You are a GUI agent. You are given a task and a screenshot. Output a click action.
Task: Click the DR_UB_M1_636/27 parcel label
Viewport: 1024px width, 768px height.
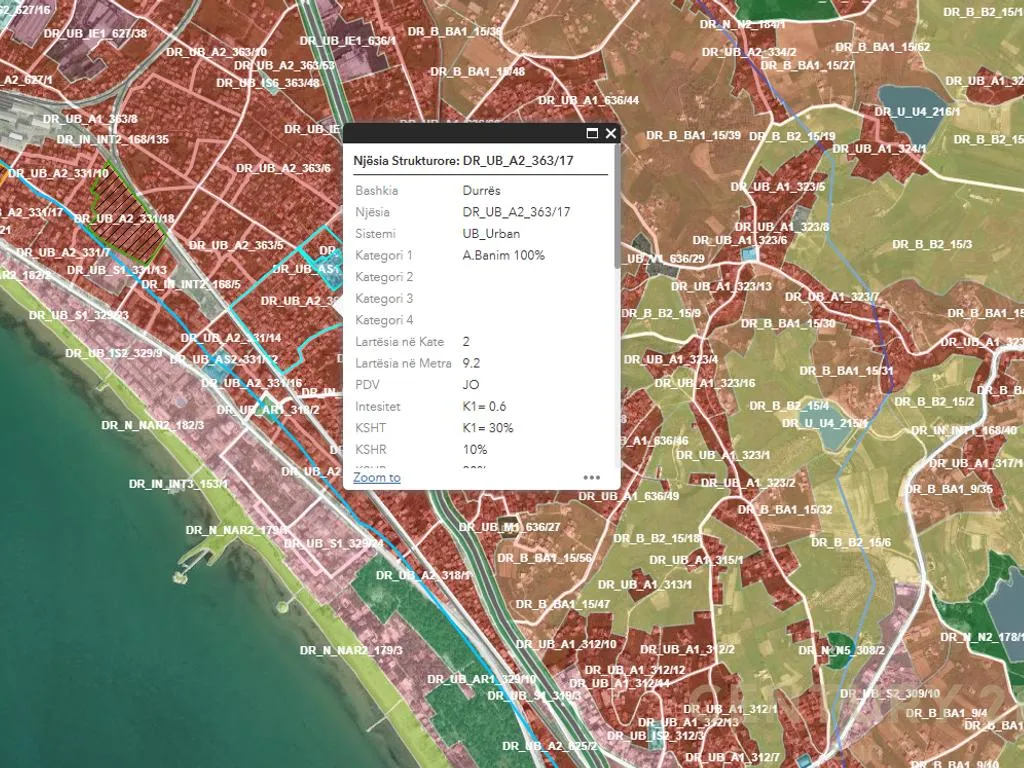point(509,527)
